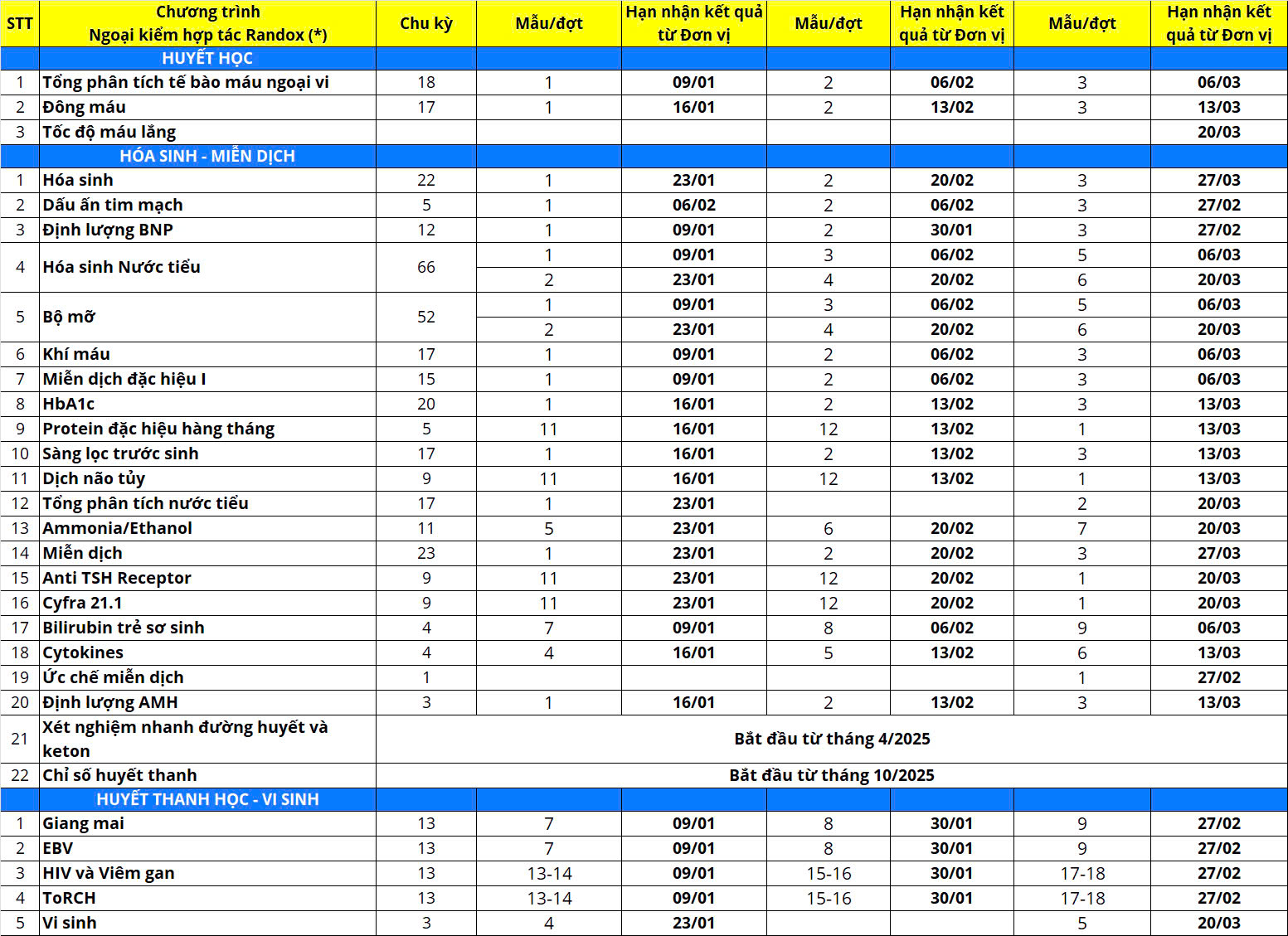Select the Đông máu program cell
This screenshot has height=936, width=1288.
pos(85,107)
